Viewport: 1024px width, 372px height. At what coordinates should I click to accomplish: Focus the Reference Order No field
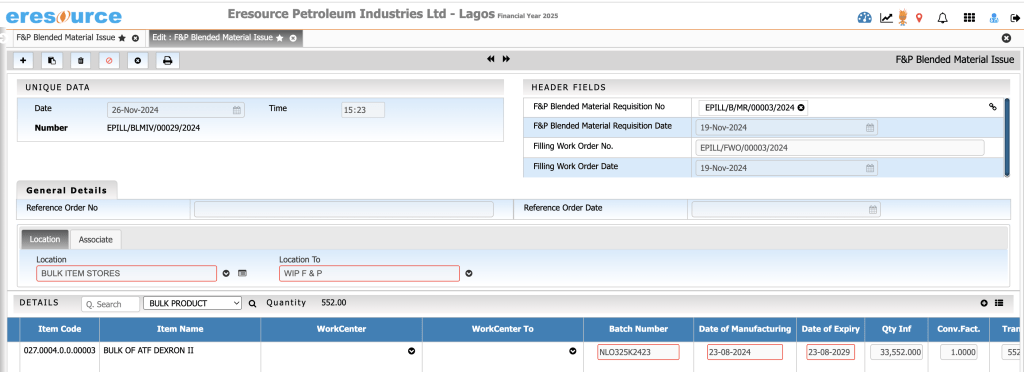tap(344, 209)
